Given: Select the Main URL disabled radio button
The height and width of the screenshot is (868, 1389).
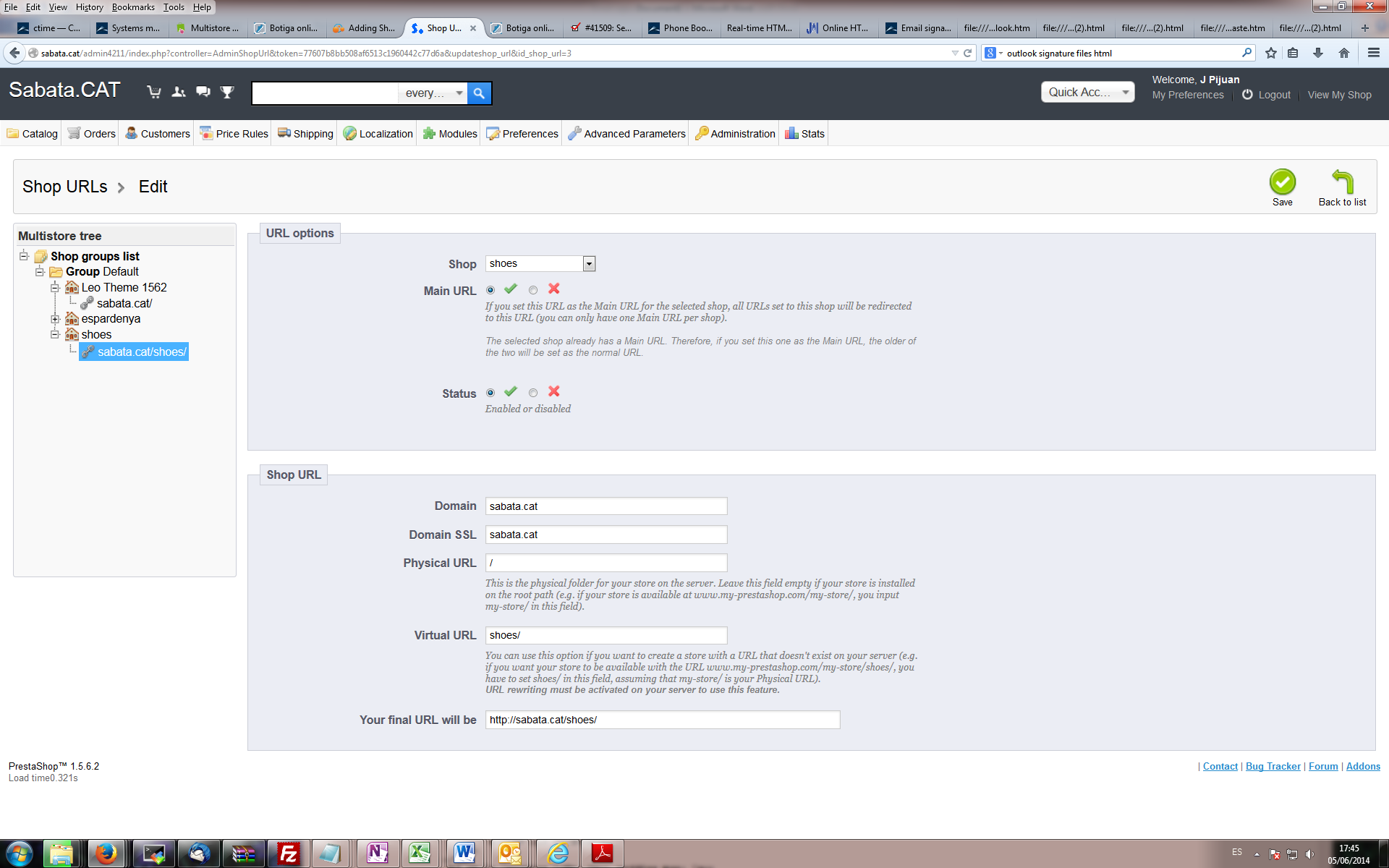Looking at the screenshot, I should click(533, 290).
